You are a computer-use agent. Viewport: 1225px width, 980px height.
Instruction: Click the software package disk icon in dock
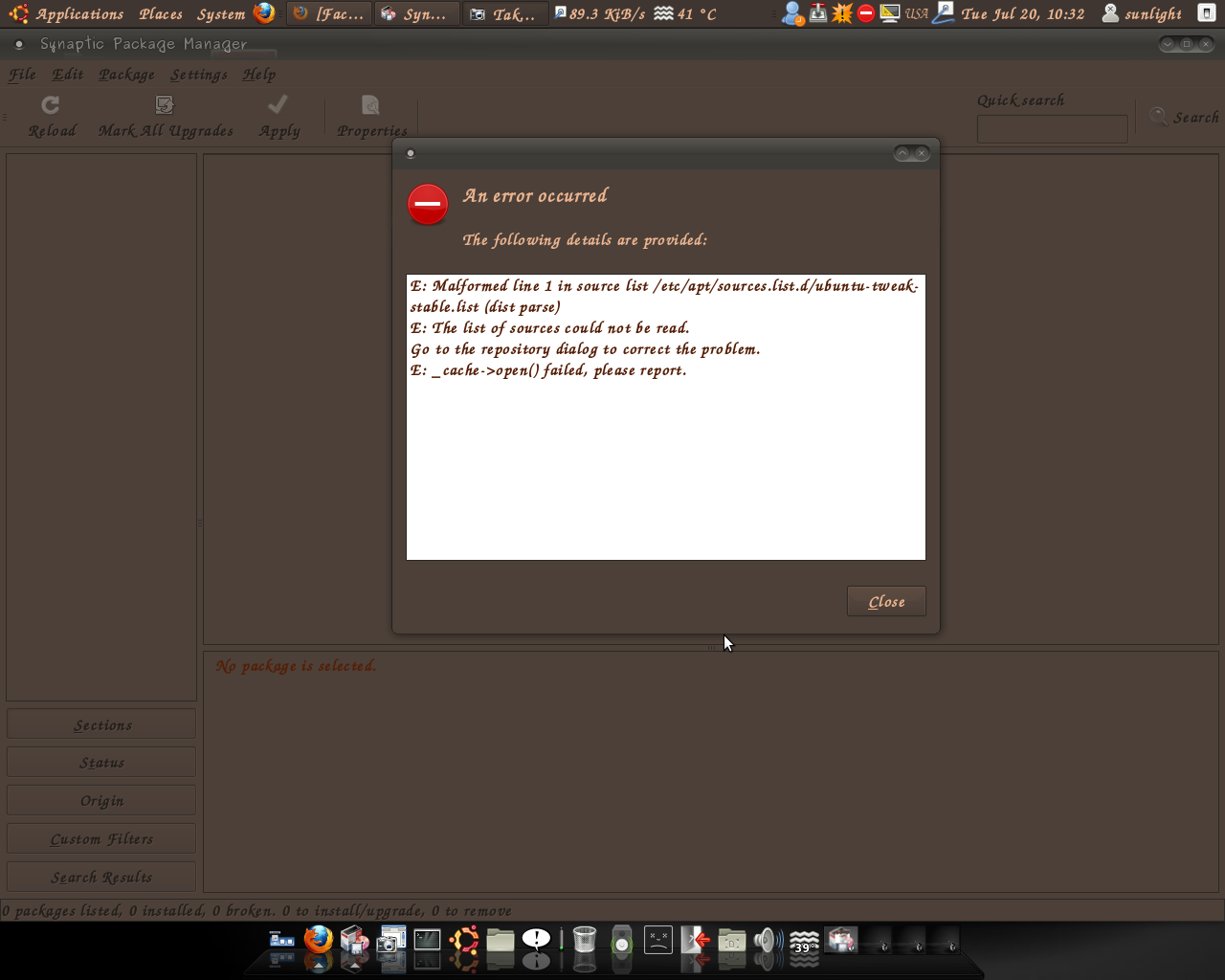click(355, 941)
